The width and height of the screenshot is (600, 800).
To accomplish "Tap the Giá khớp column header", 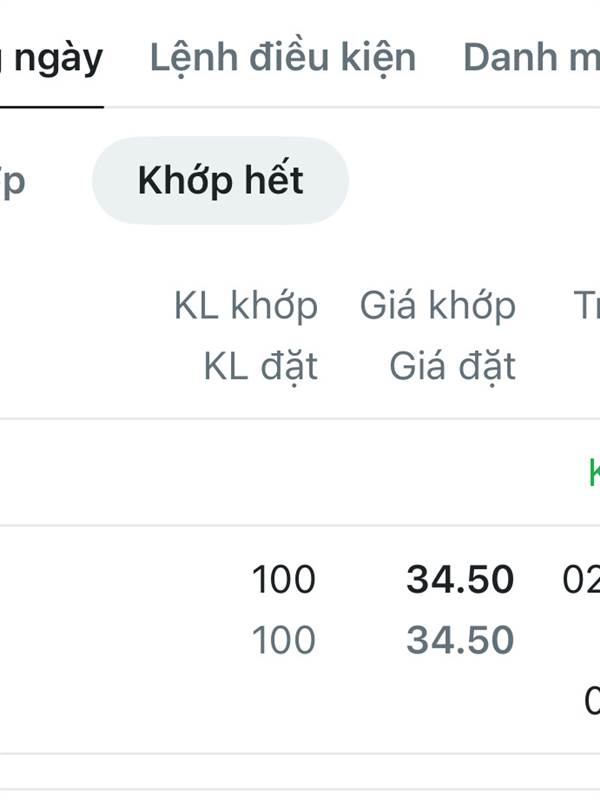I will pyautogui.click(x=438, y=306).
